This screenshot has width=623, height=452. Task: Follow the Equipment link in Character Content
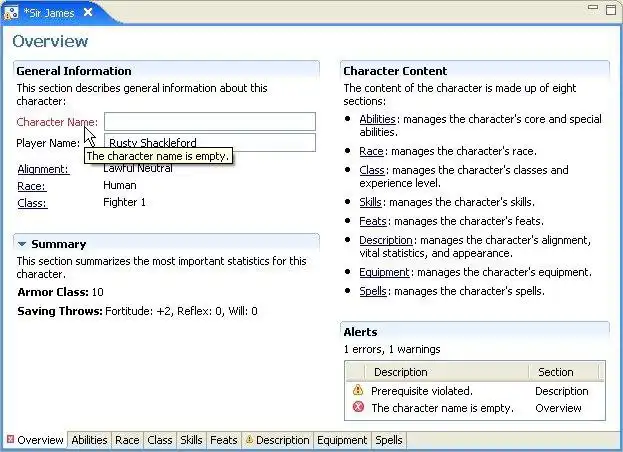[x=384, y=272]
